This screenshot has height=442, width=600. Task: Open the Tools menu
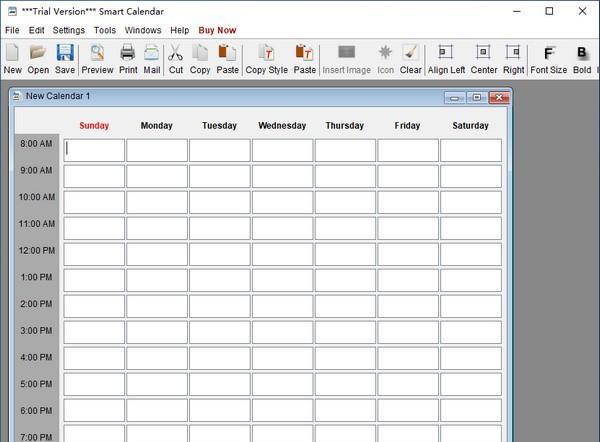click(x=105, y=30)
